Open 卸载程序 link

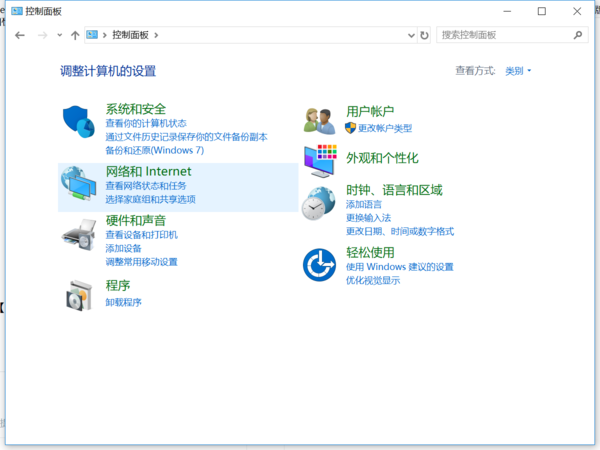click(x=123, y=302)
